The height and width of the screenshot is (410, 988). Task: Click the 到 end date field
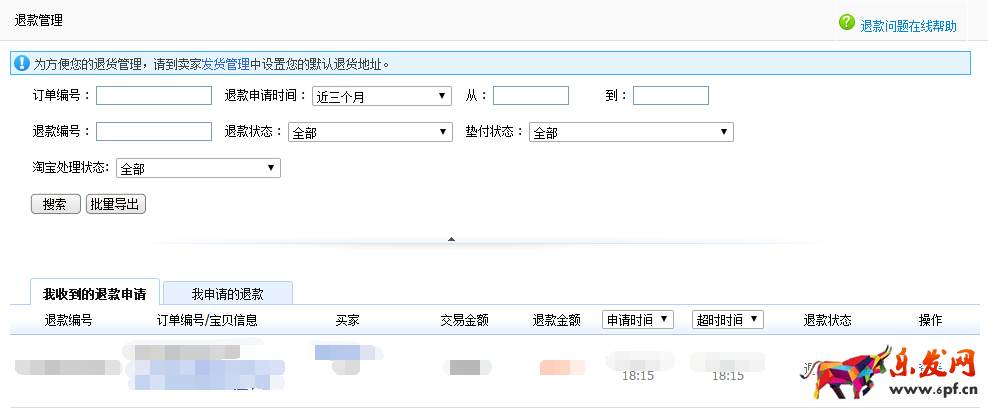point(670,96)
